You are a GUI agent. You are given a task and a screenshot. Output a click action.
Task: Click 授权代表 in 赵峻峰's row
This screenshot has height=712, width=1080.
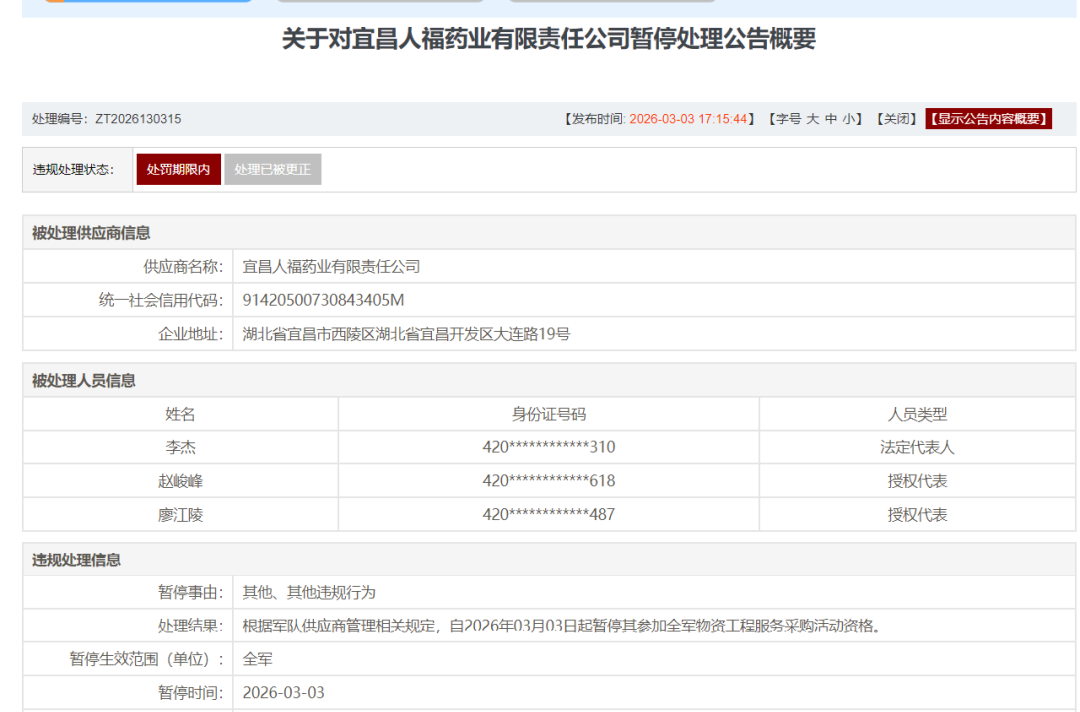[x=917, y=481]
